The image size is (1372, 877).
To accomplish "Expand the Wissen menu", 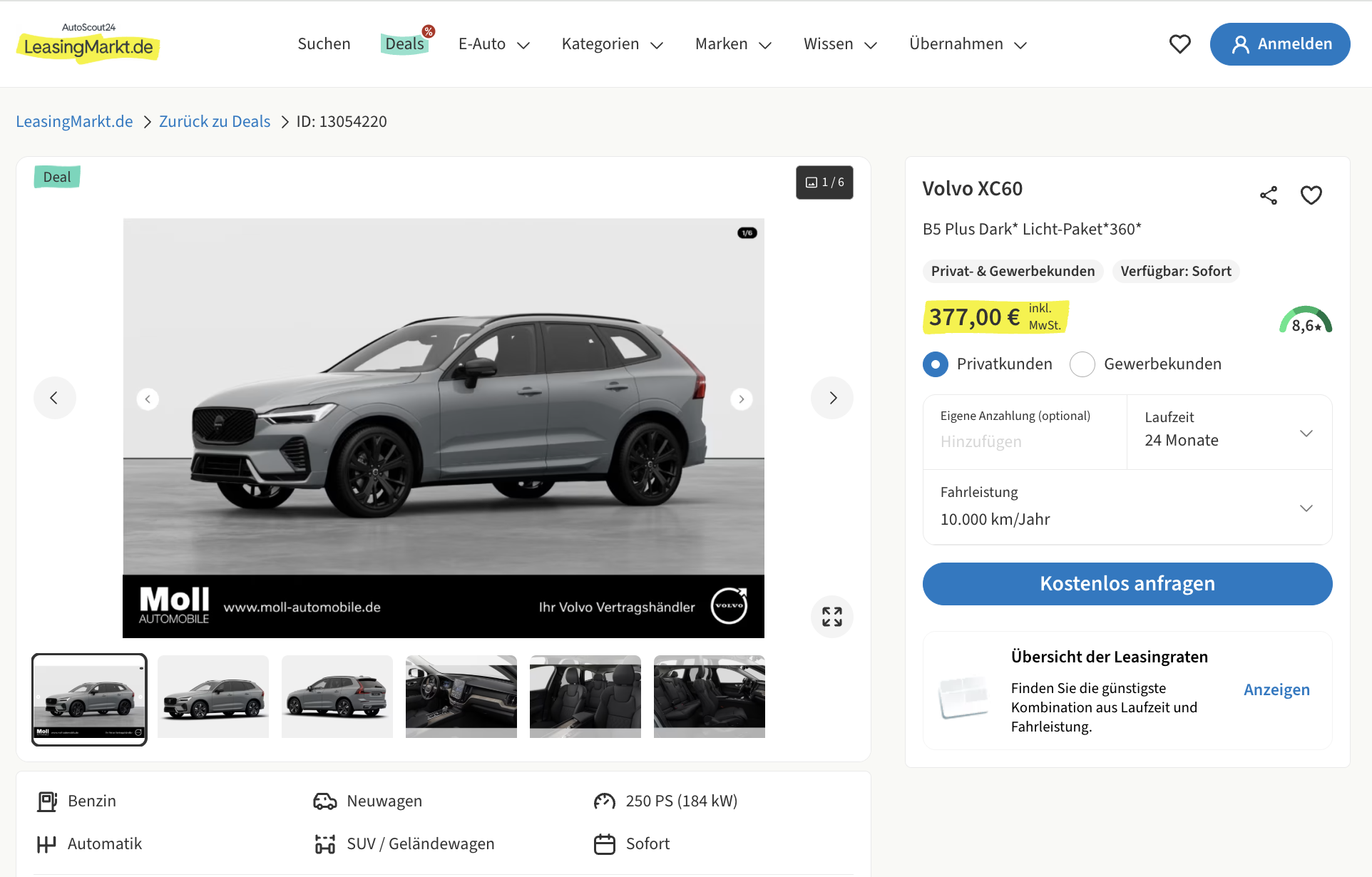I will (x=841, y=44).
